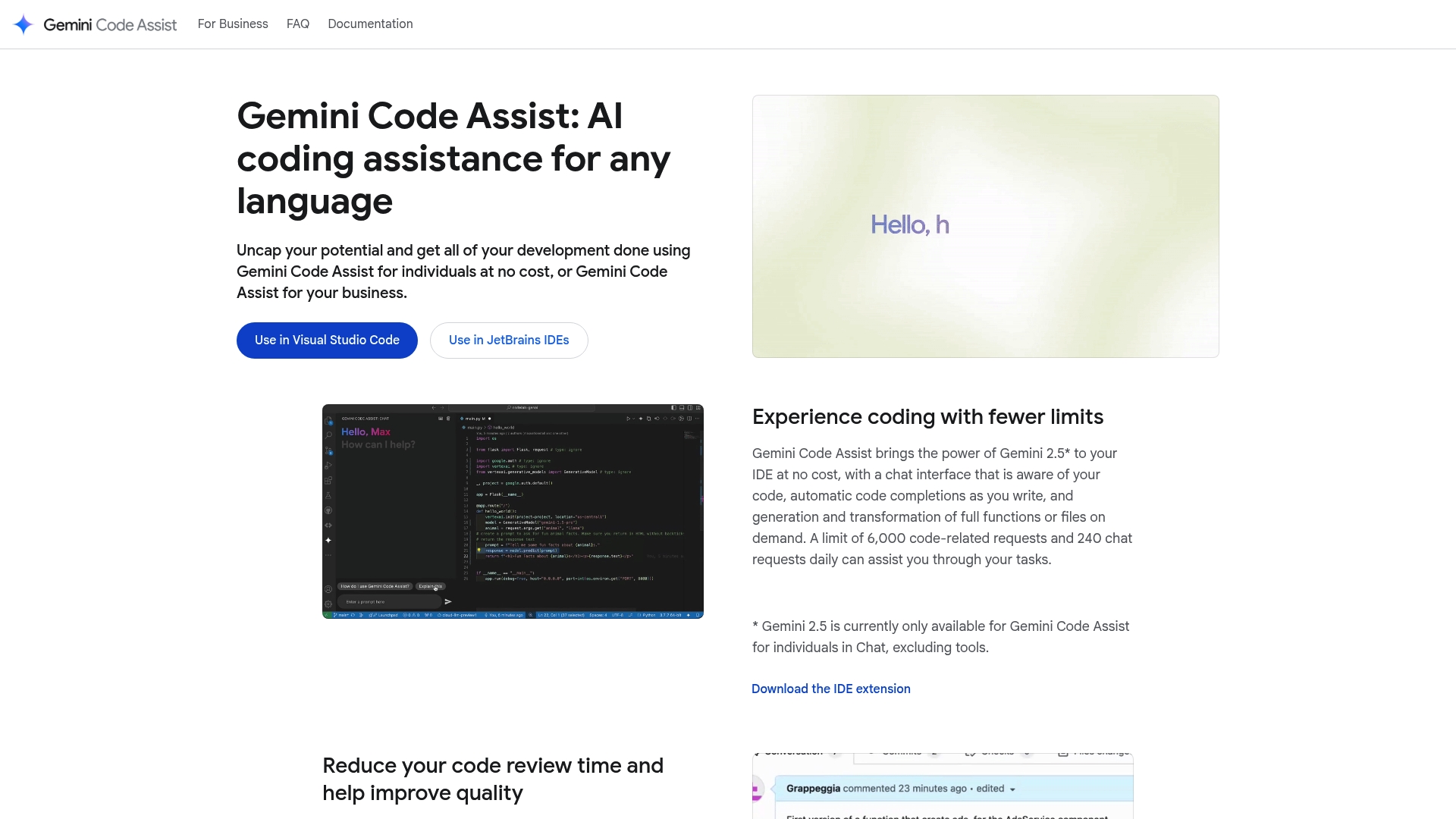Image resolution: width=1456 pixels, height=819 pixels.
Task: Click the Gemini Code Assist wordmark
Action: click(110, 24)
